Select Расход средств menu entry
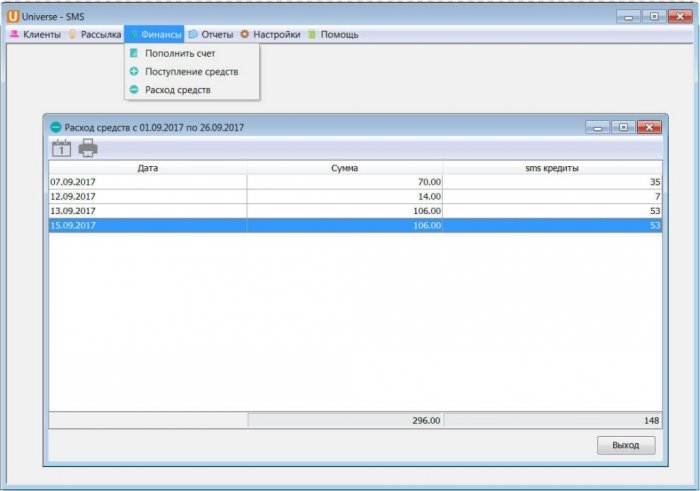 point(177,89)
